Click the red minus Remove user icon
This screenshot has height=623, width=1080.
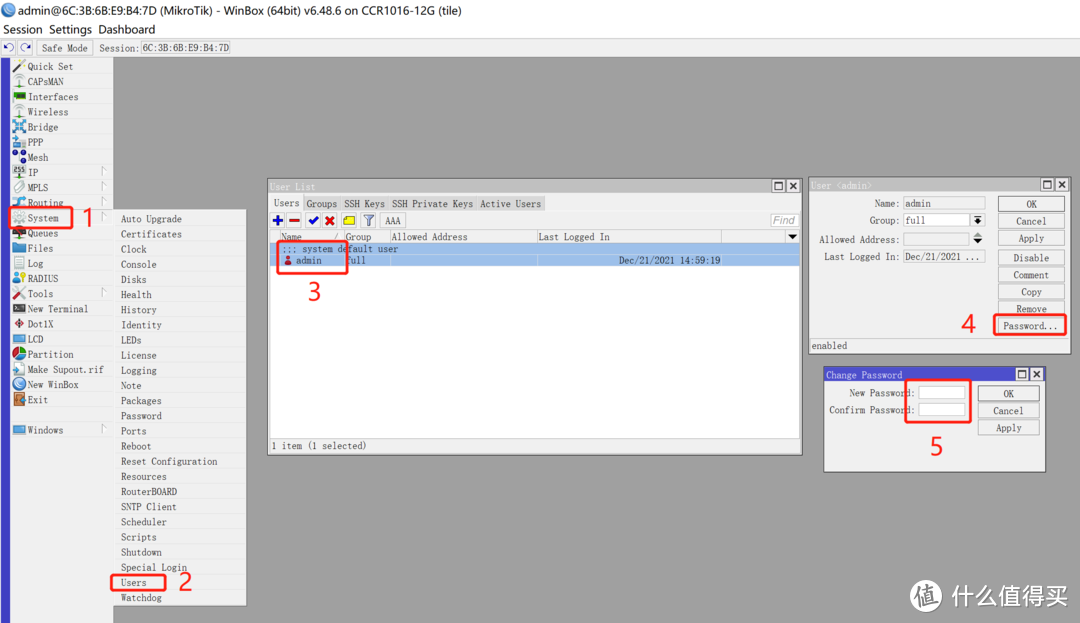pyautogui.click(x=295, y=220)
